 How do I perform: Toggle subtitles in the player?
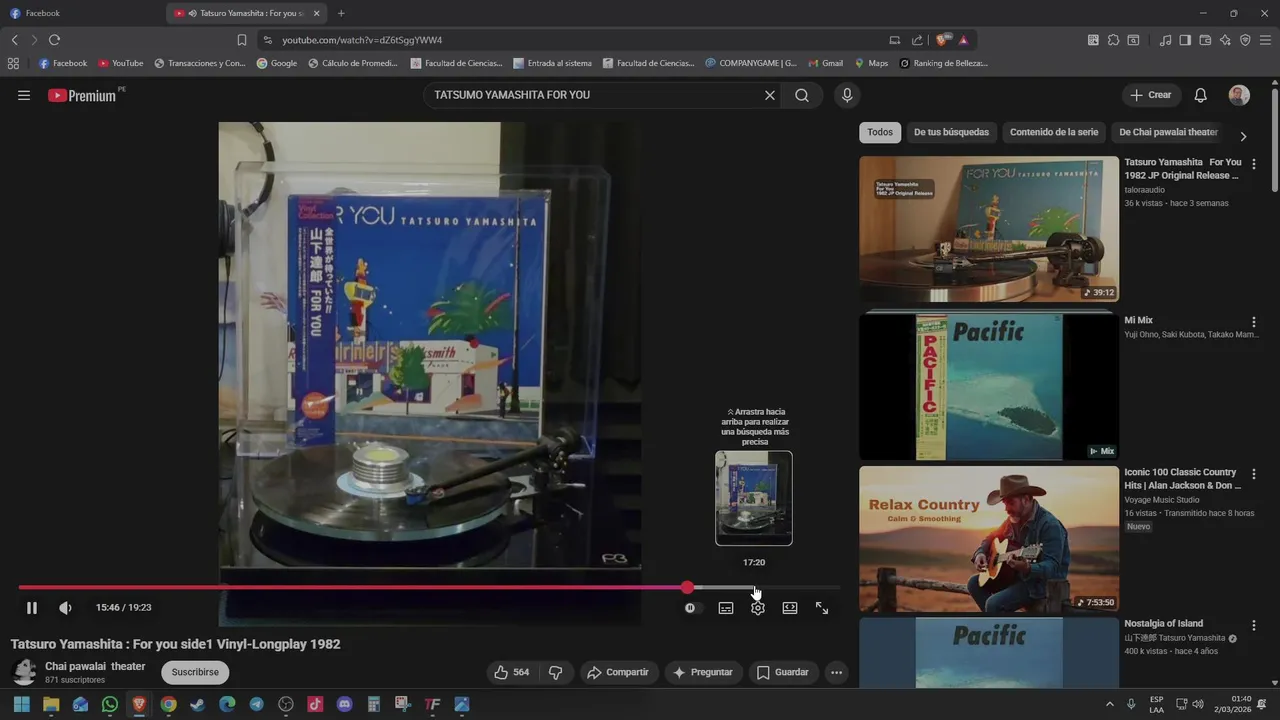[726, 608]
